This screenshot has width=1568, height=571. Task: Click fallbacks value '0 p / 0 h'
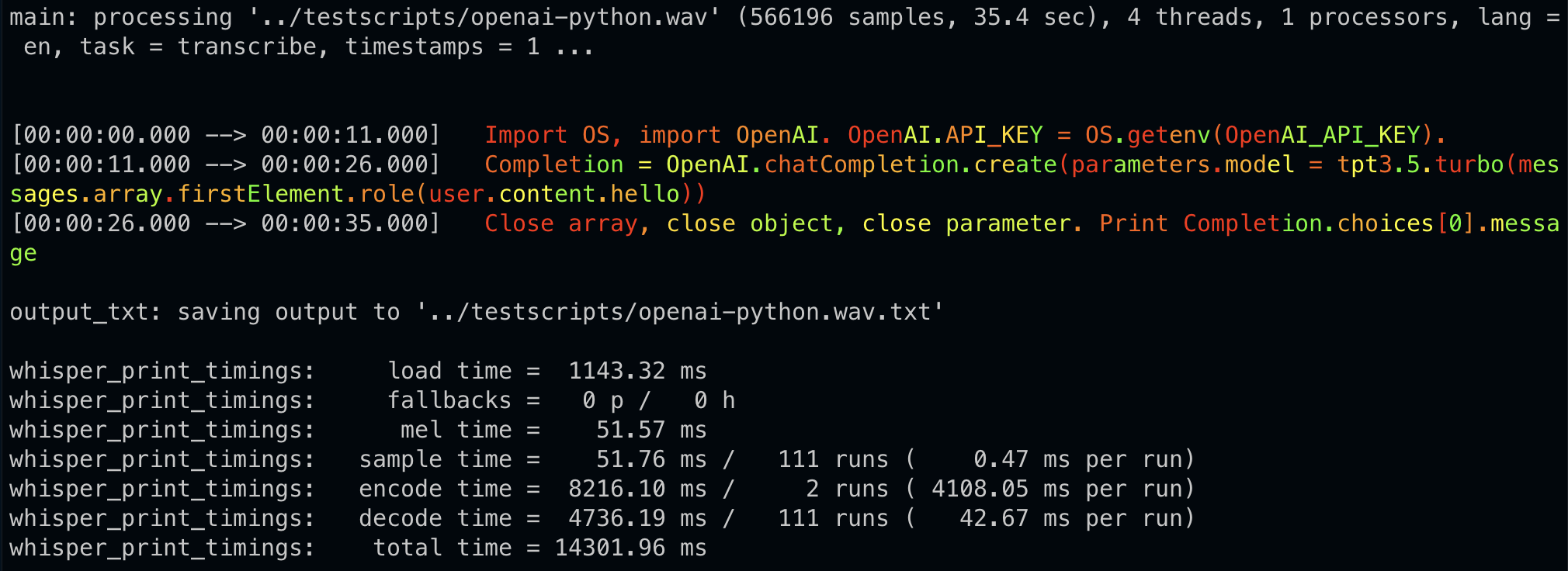(x=659, y=400)
